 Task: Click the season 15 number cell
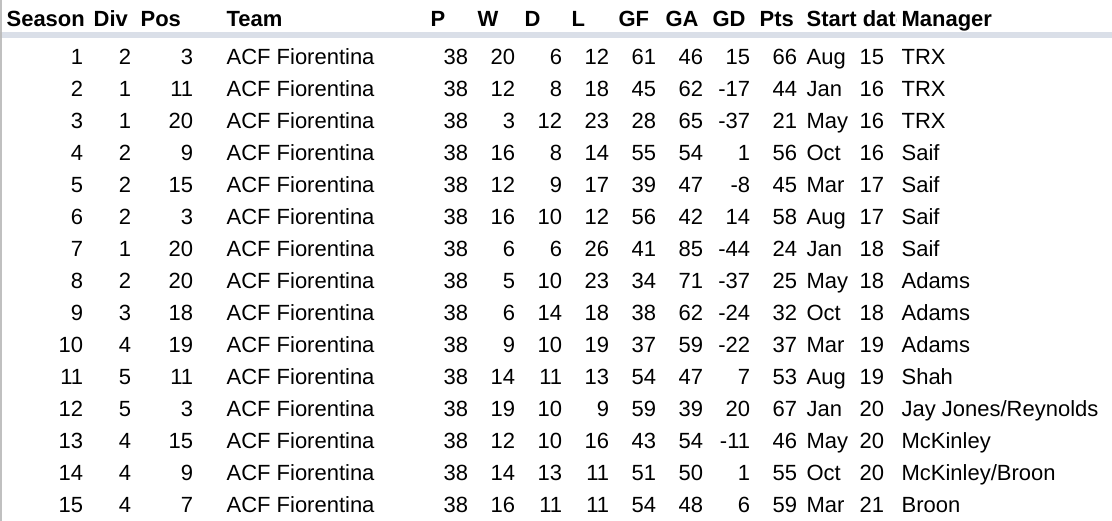coord(70,505)
